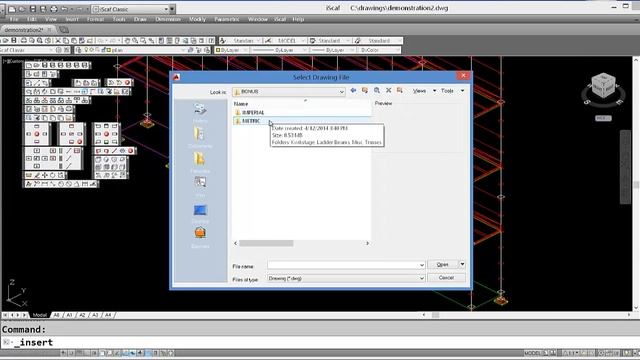Click the Cancel button in dialog
This screenshot has width=640, height=360.
click(446, 278)
